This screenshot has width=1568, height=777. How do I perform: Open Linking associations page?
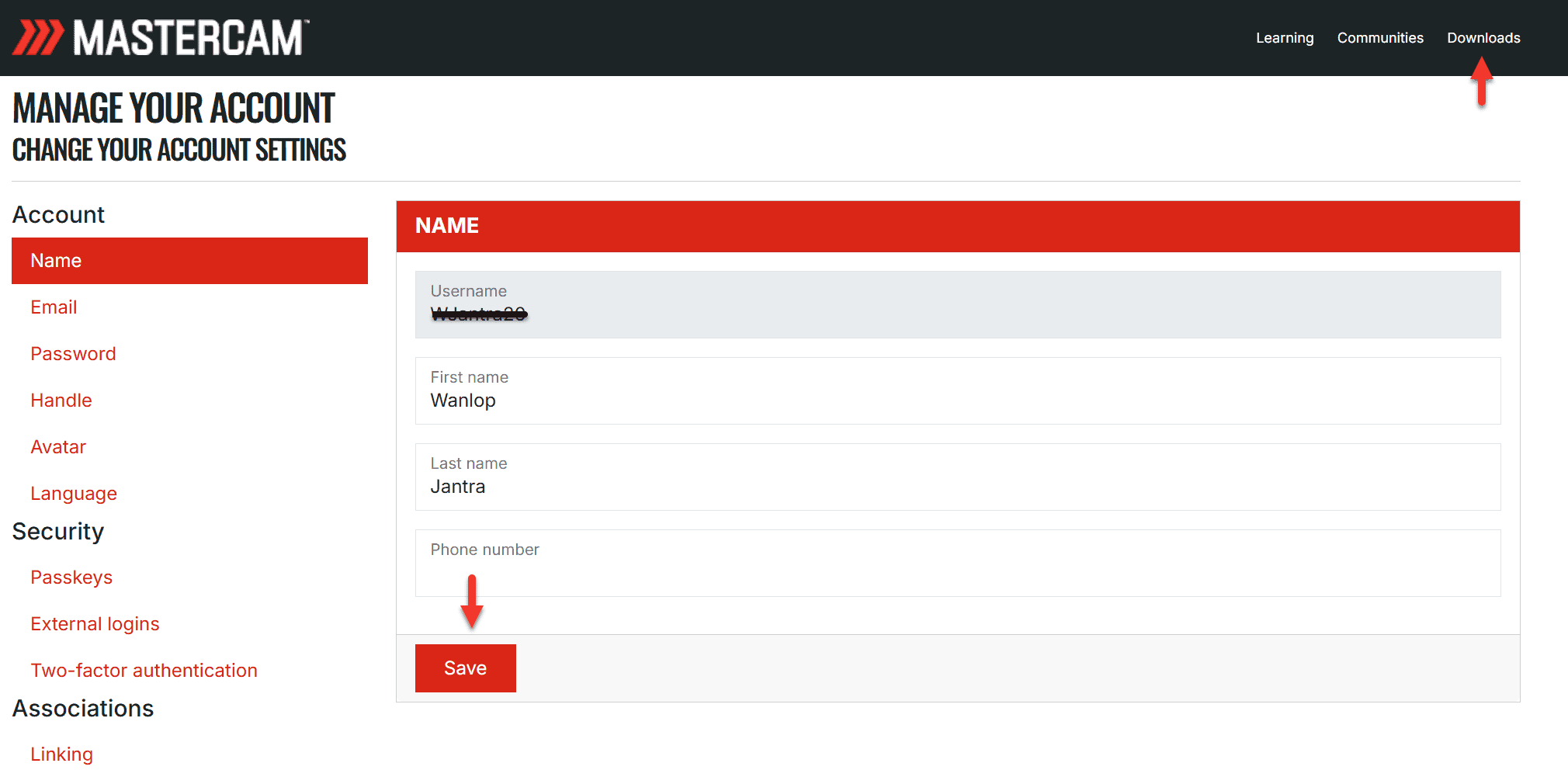click(x=61, y=754)
